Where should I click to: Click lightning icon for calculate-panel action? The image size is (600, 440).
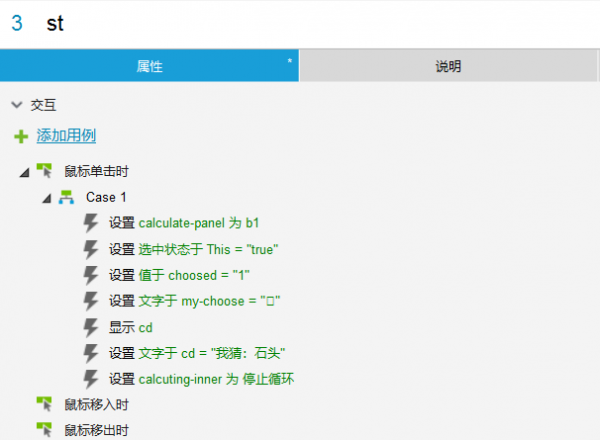pyautogui.click(x=91, y=223)
